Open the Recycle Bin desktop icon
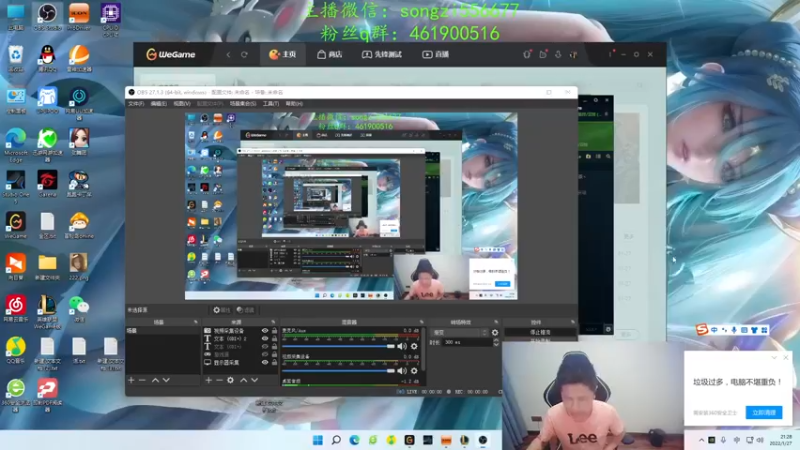Image resolution: width=800 pixels, height=450 pixels. tap(16, 58)
